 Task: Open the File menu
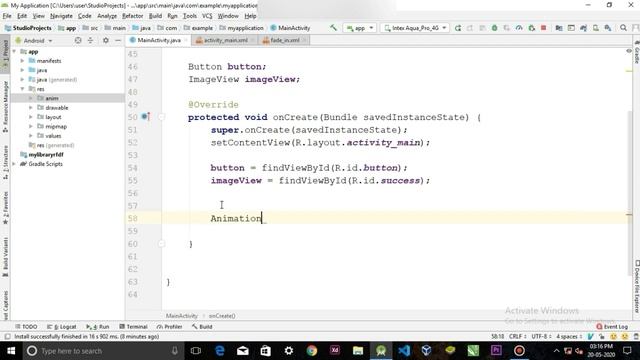(7, 16)
